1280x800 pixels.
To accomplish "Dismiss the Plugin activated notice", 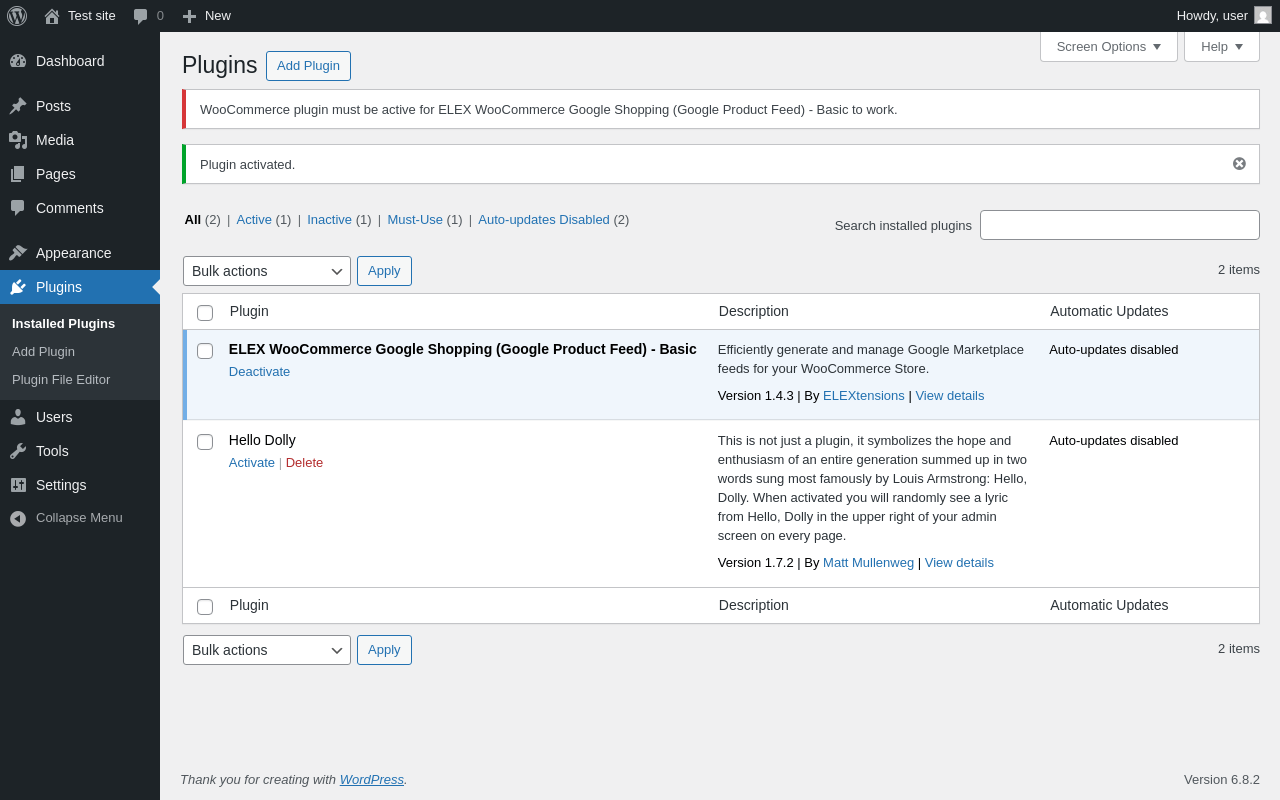I will 1239,164.
